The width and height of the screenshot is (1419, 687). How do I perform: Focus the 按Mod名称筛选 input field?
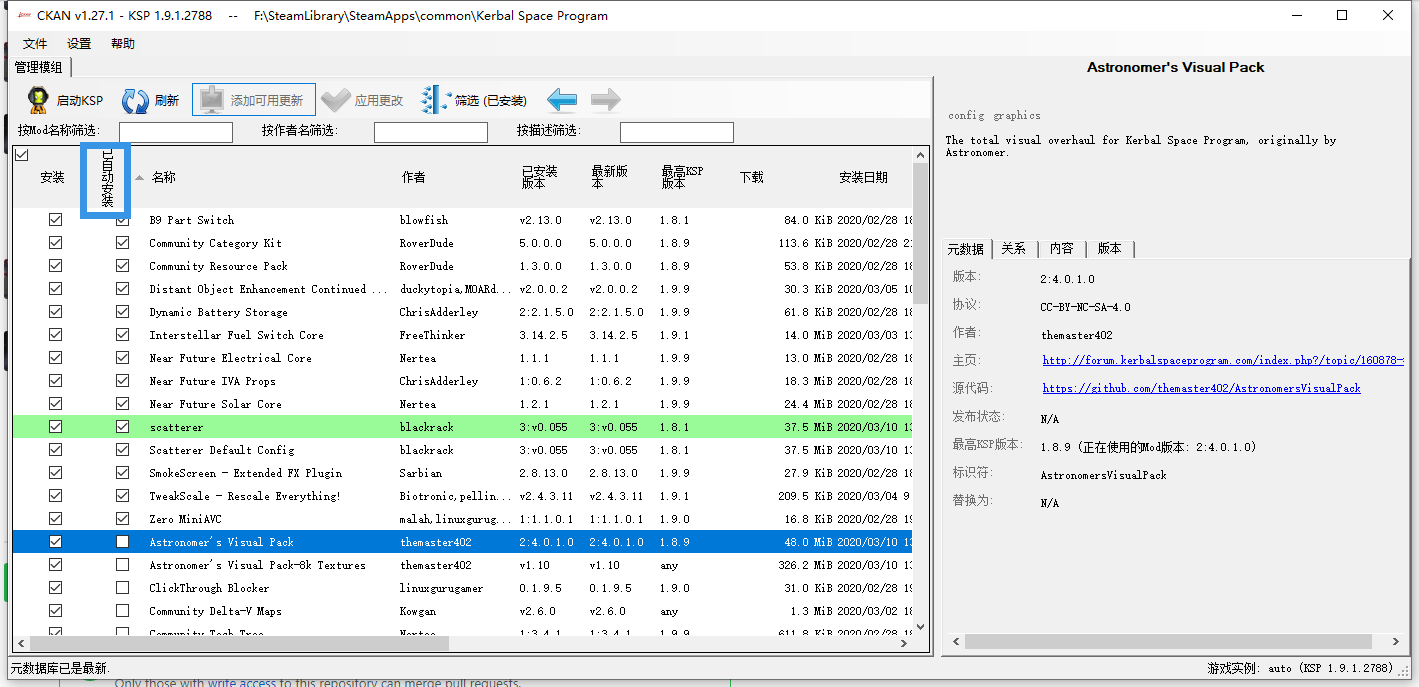[x=176, y=132]
